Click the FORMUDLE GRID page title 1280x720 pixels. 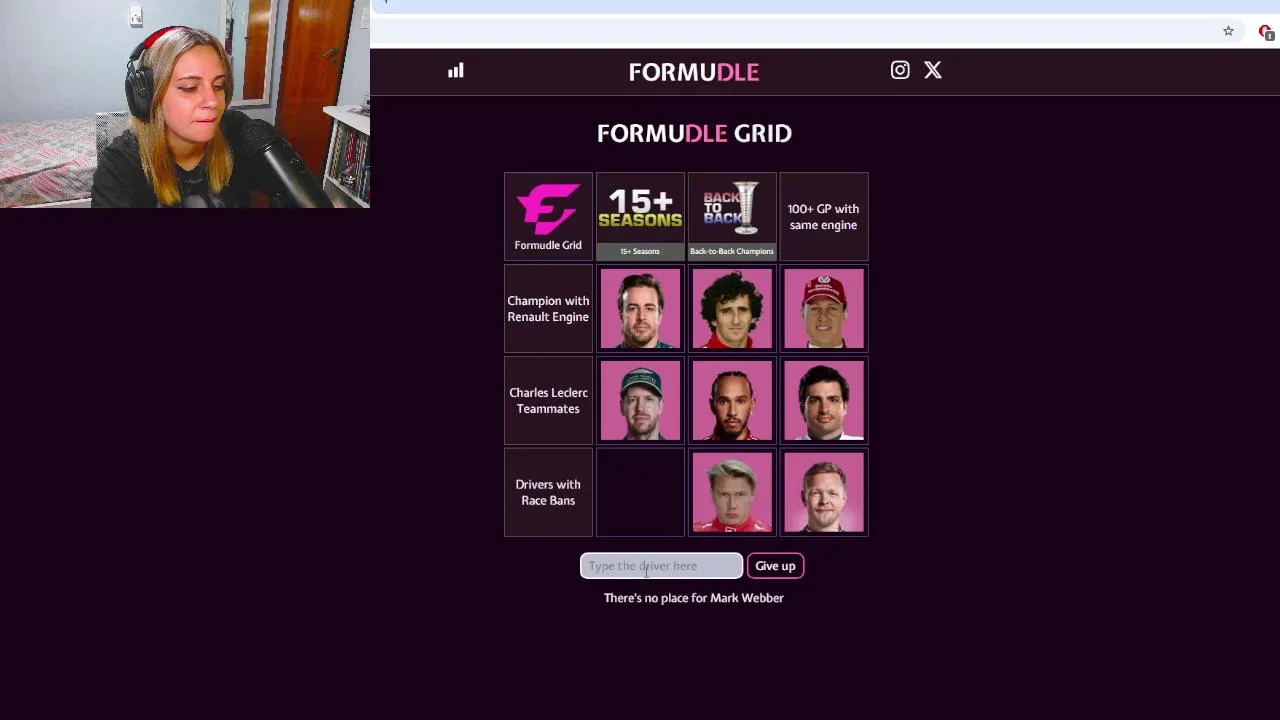tap(694, 133)
